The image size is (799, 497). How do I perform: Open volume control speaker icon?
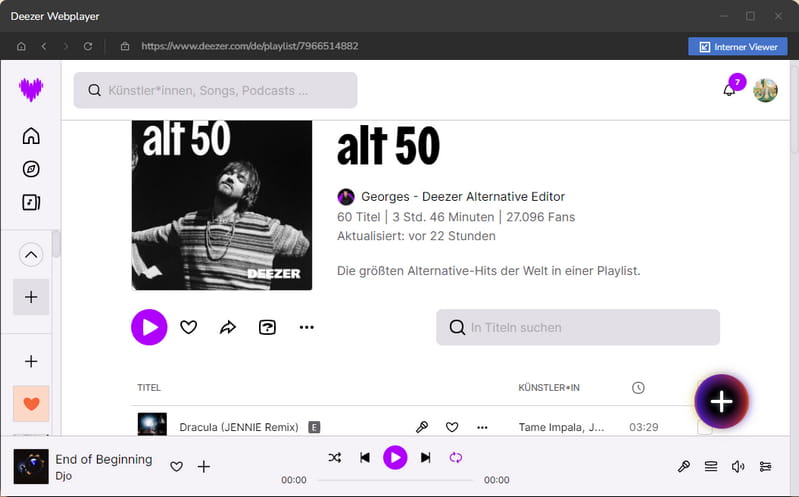coord(738,466)
